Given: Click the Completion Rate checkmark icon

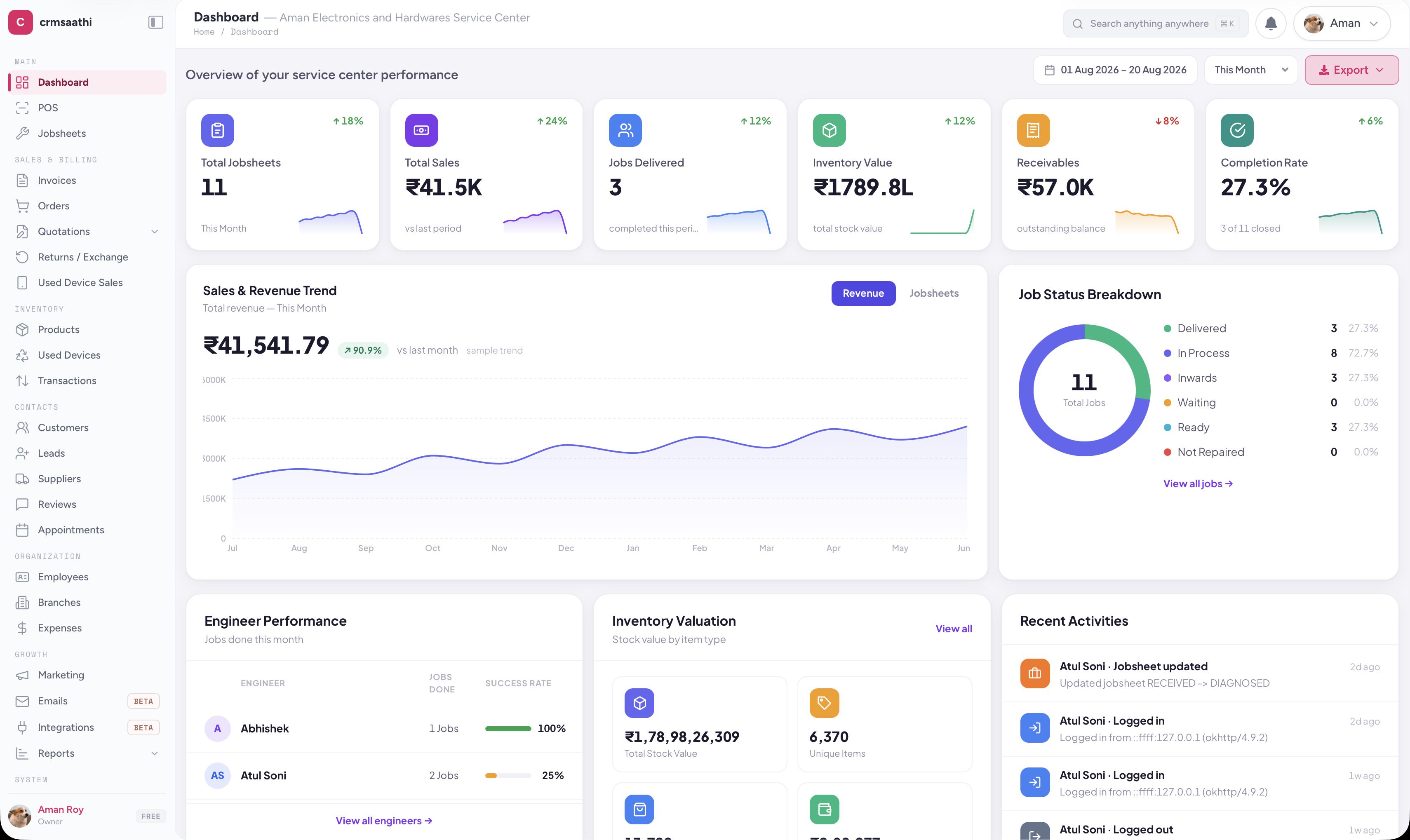Looking at the screenshot, I should tap(1237, 130).
